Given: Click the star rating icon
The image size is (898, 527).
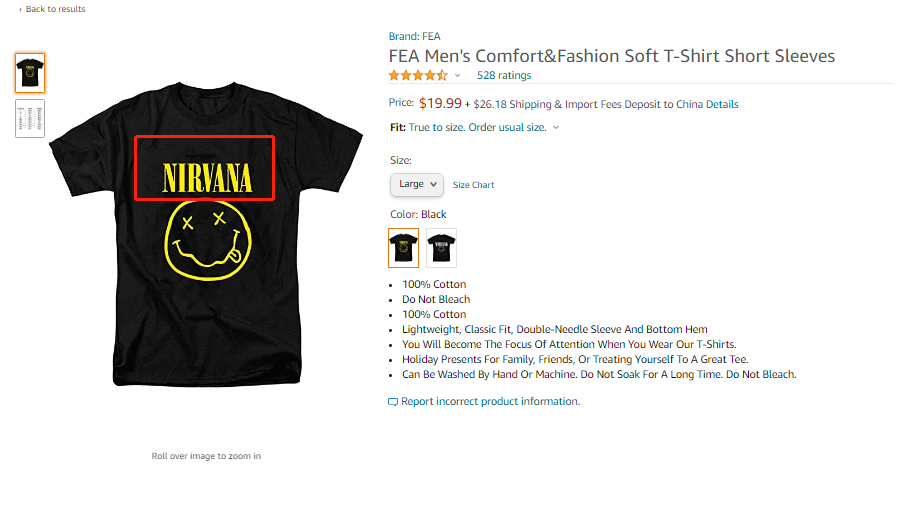Looking at the screenshot, I should coord(418,76).
